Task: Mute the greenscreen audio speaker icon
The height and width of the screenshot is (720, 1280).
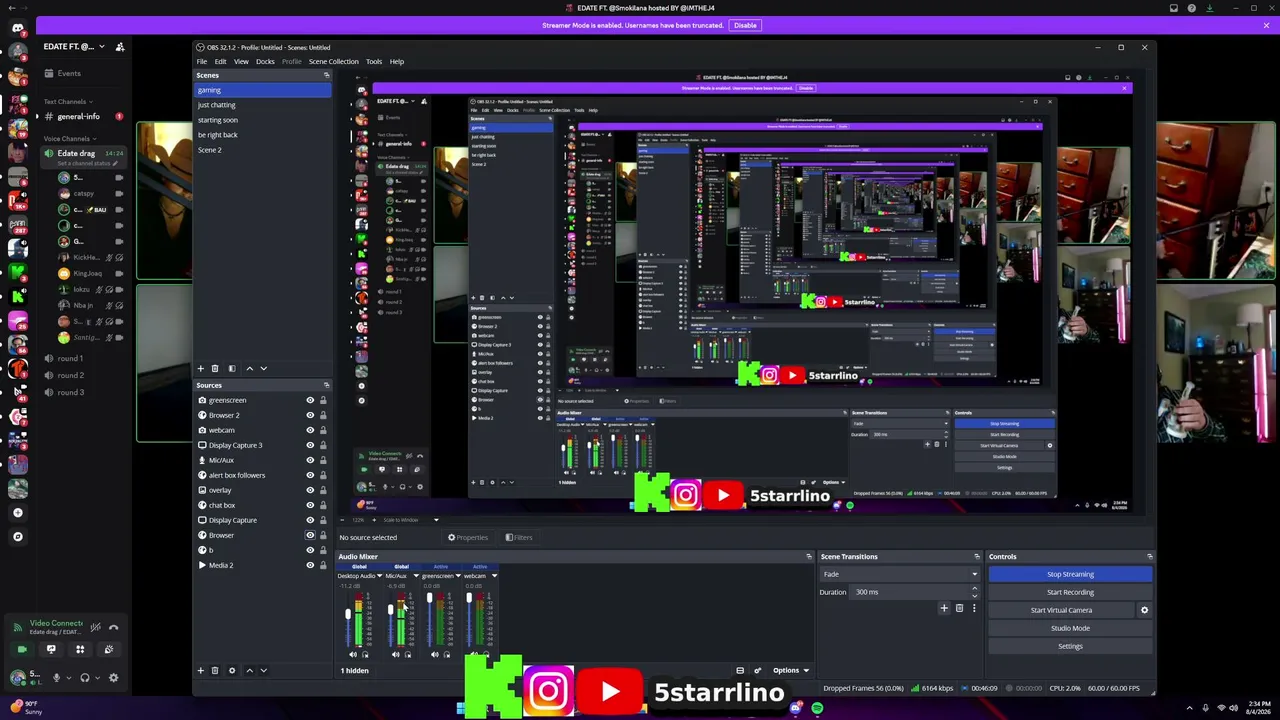Action: [434, 655]
